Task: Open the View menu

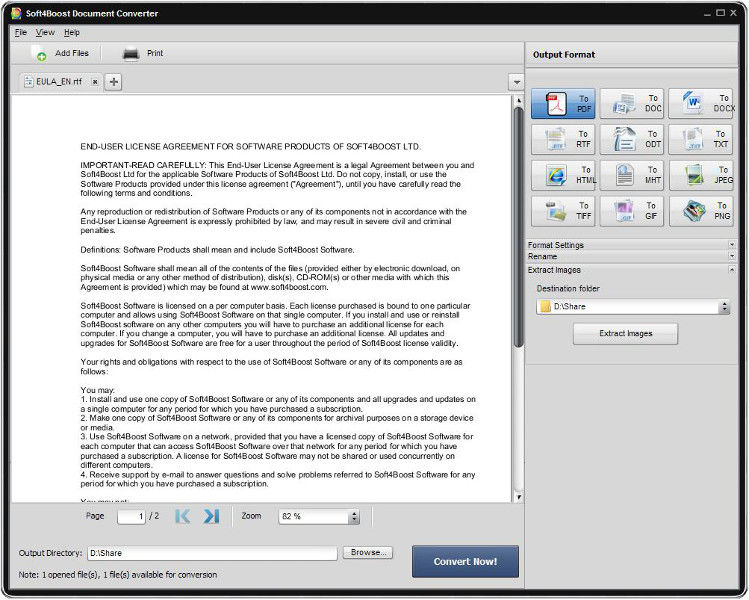Action: tap(45, 32)
